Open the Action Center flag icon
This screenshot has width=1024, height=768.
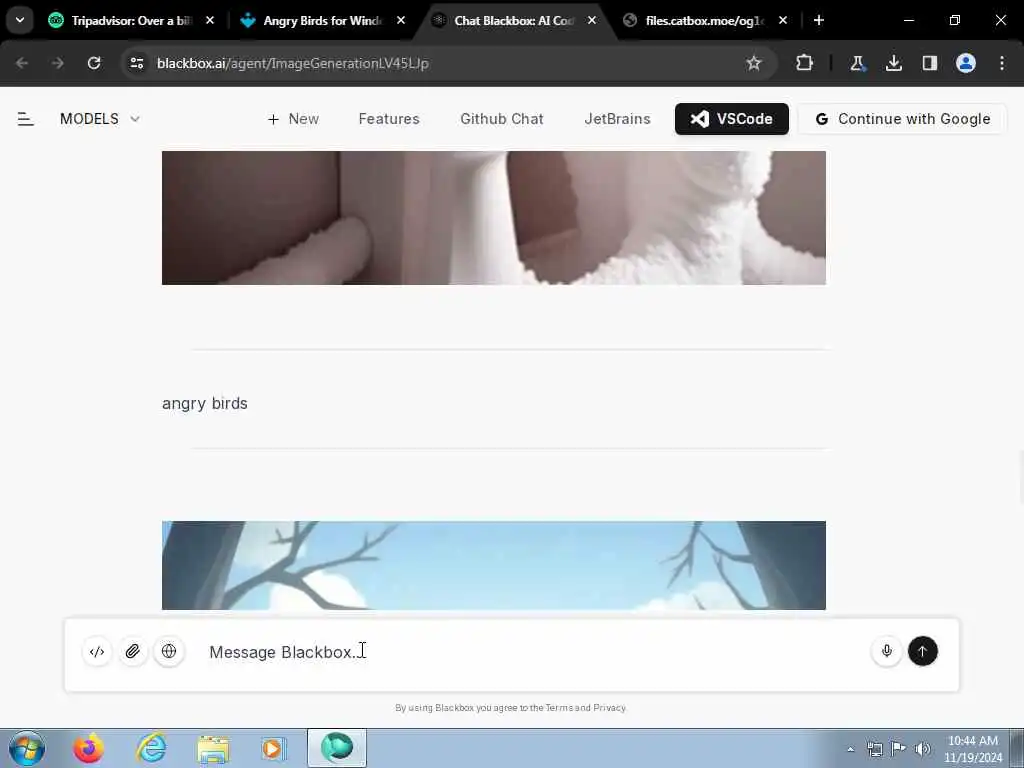click(x=899, y=749)
